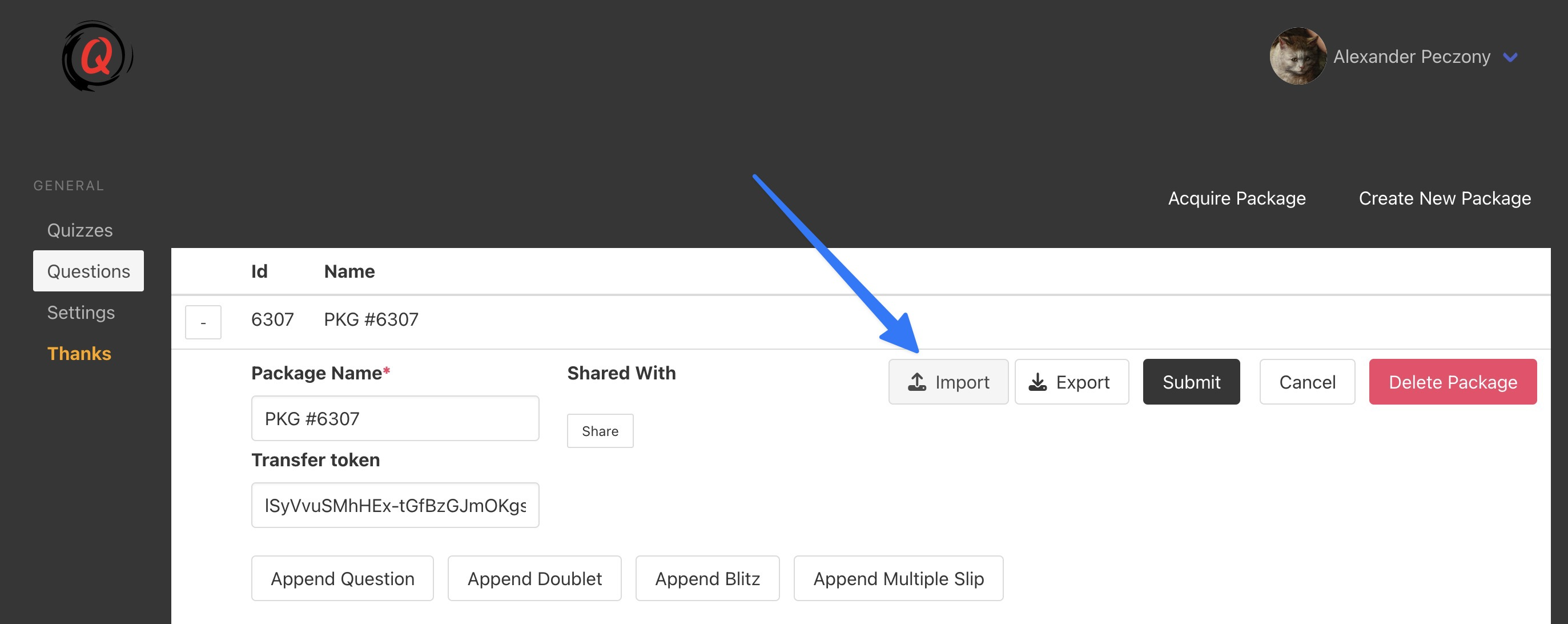The image size is (1568, 624).
Task: Cancel editing the package
Action: pyautogui.click(x=1307, y=382)
